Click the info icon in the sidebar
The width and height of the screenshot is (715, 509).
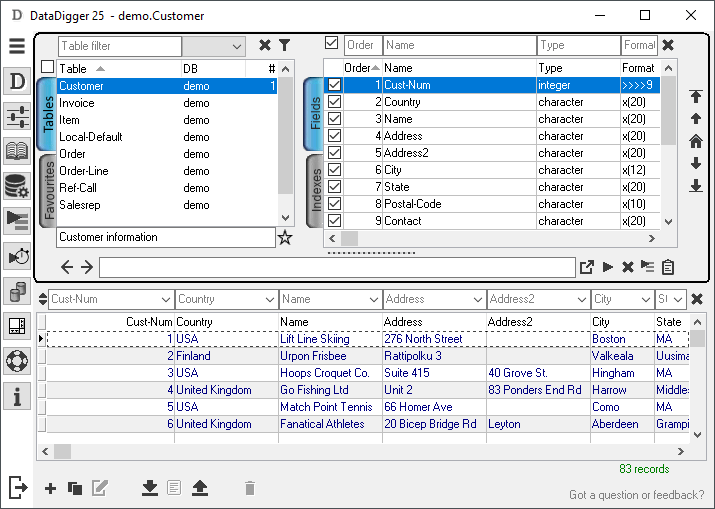[16, 396]
